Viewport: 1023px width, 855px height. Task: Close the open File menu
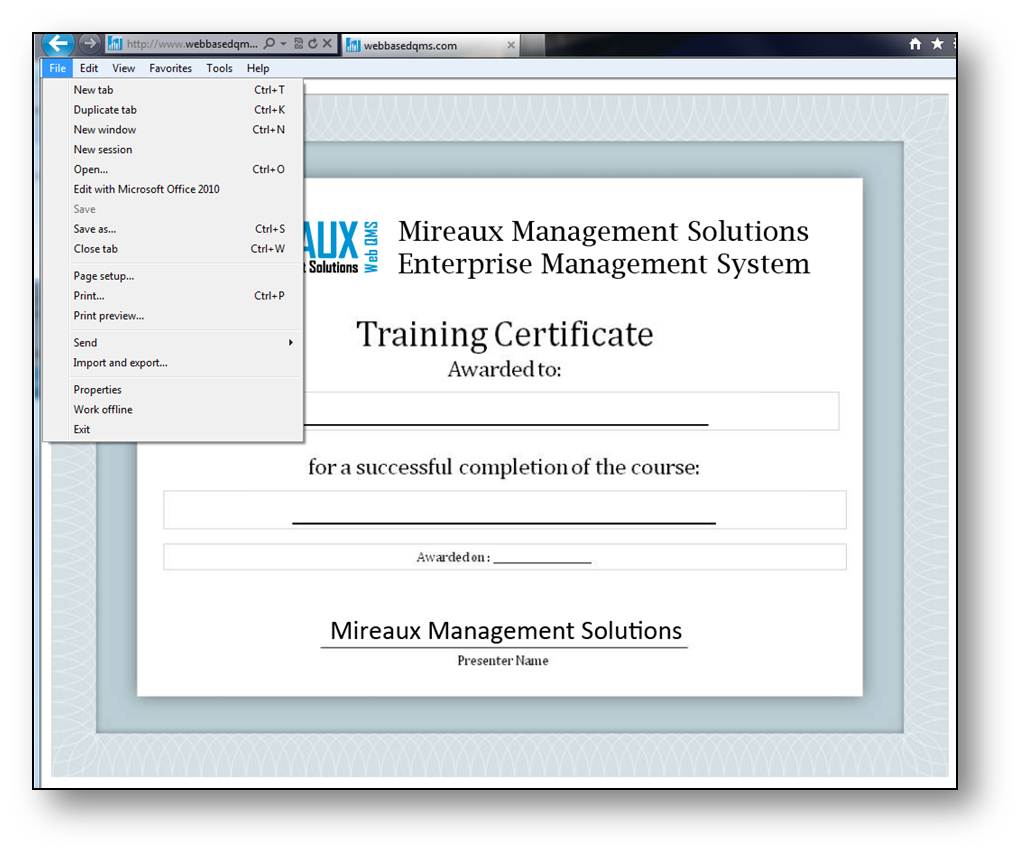[57, 68]
